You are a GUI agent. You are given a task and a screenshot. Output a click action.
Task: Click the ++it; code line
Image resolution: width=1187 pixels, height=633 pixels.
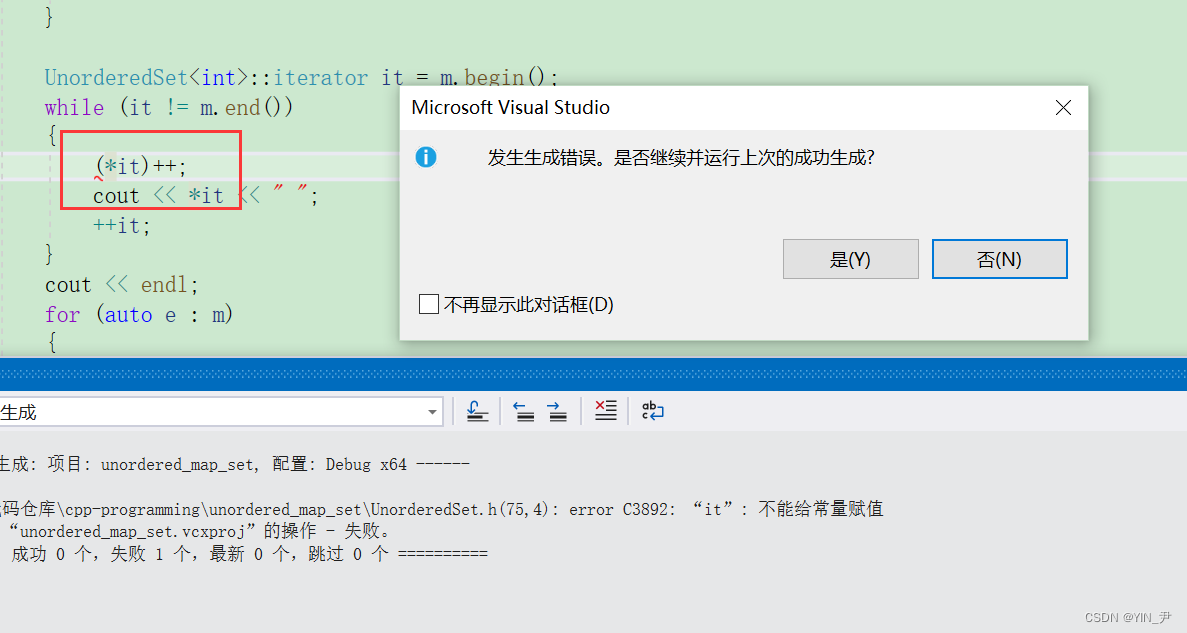122,226
